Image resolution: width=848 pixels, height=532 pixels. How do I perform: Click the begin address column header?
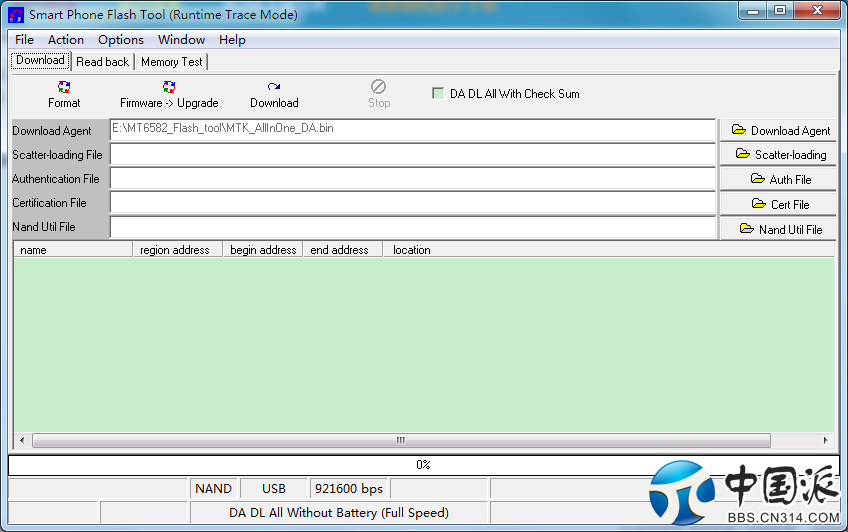pos(263,250)
